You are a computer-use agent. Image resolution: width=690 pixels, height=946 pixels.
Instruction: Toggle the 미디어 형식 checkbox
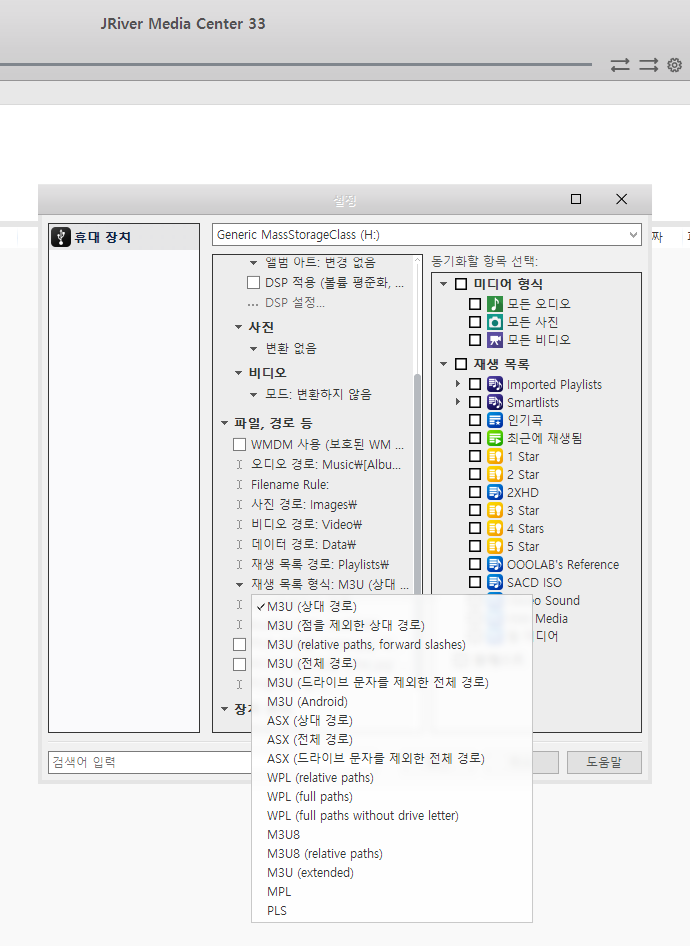tap(461, 284)
